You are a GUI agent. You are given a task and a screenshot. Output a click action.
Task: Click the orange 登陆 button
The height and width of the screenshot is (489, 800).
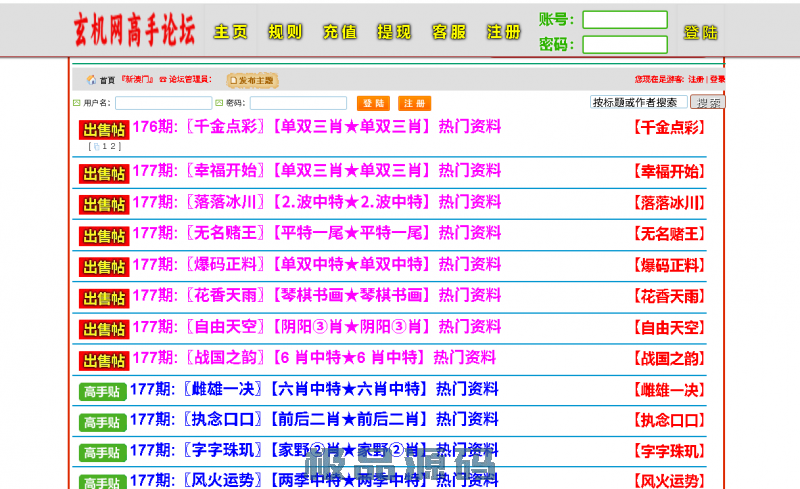tap(373, 103)
